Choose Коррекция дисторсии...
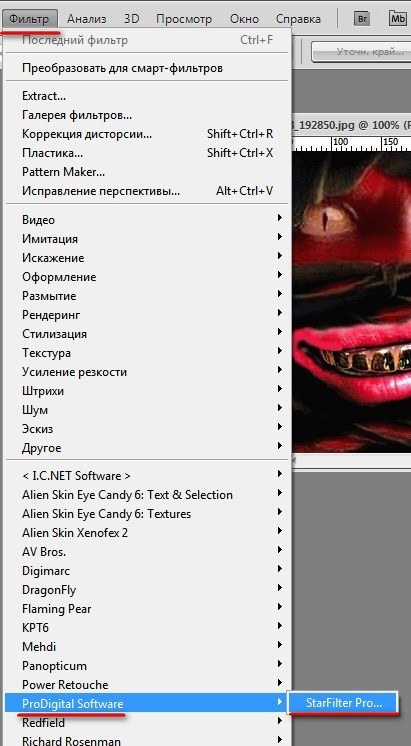411x746 pixels. coord(147,134)
